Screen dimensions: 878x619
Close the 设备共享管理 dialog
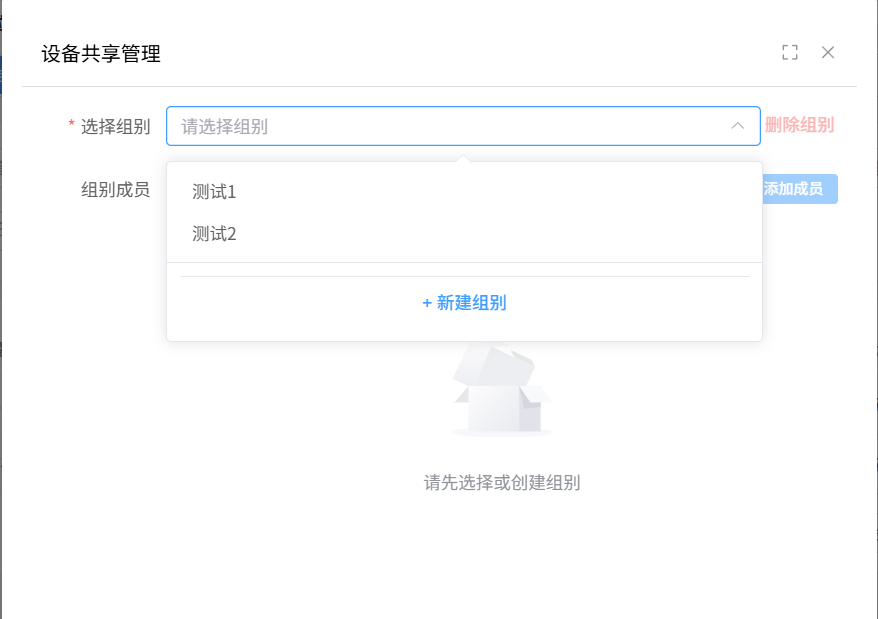pos(828,52)
